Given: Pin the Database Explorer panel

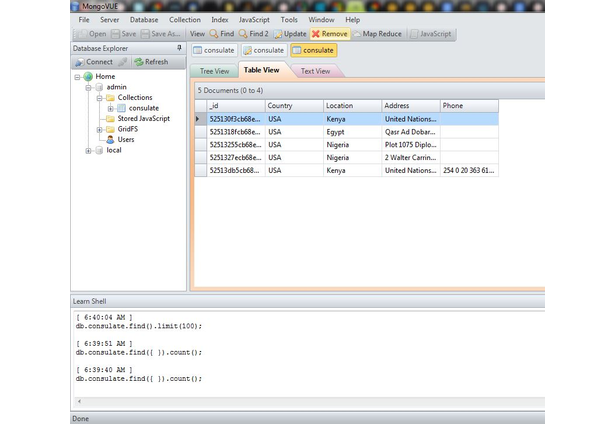Looking at the screenshot, I should click(x=179, y=48).
